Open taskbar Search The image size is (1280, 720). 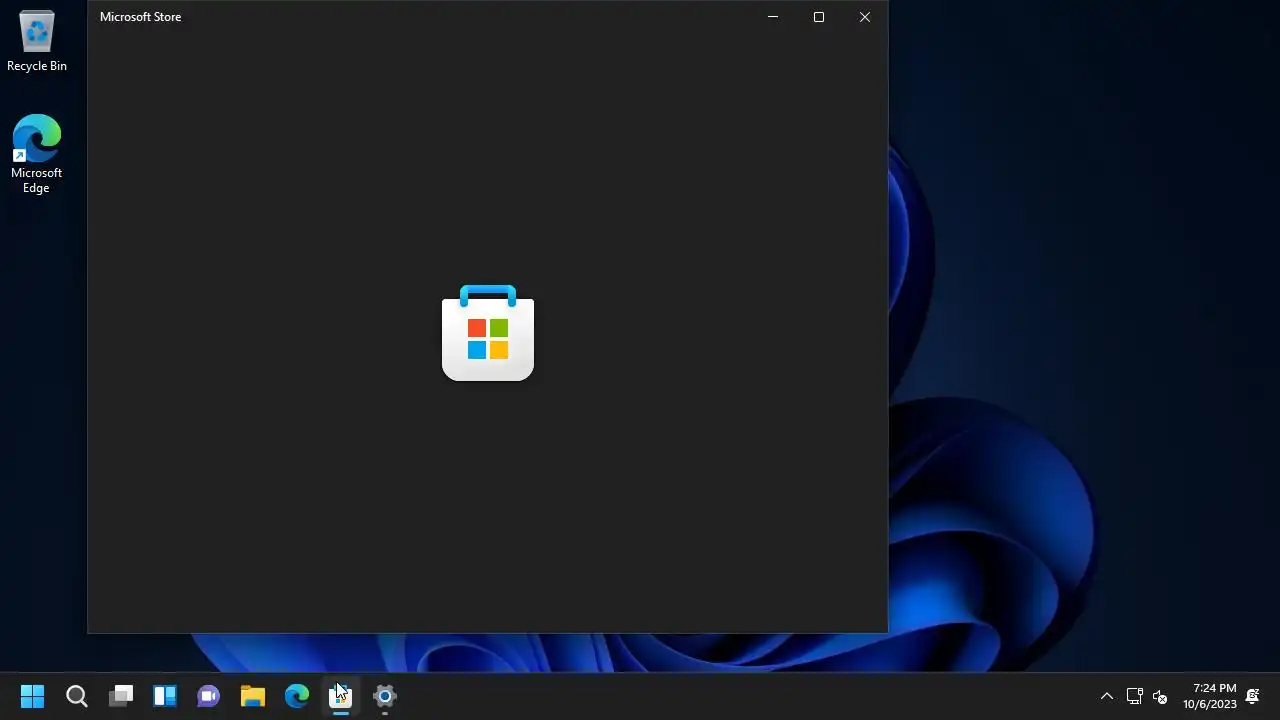tap(77, 696)
